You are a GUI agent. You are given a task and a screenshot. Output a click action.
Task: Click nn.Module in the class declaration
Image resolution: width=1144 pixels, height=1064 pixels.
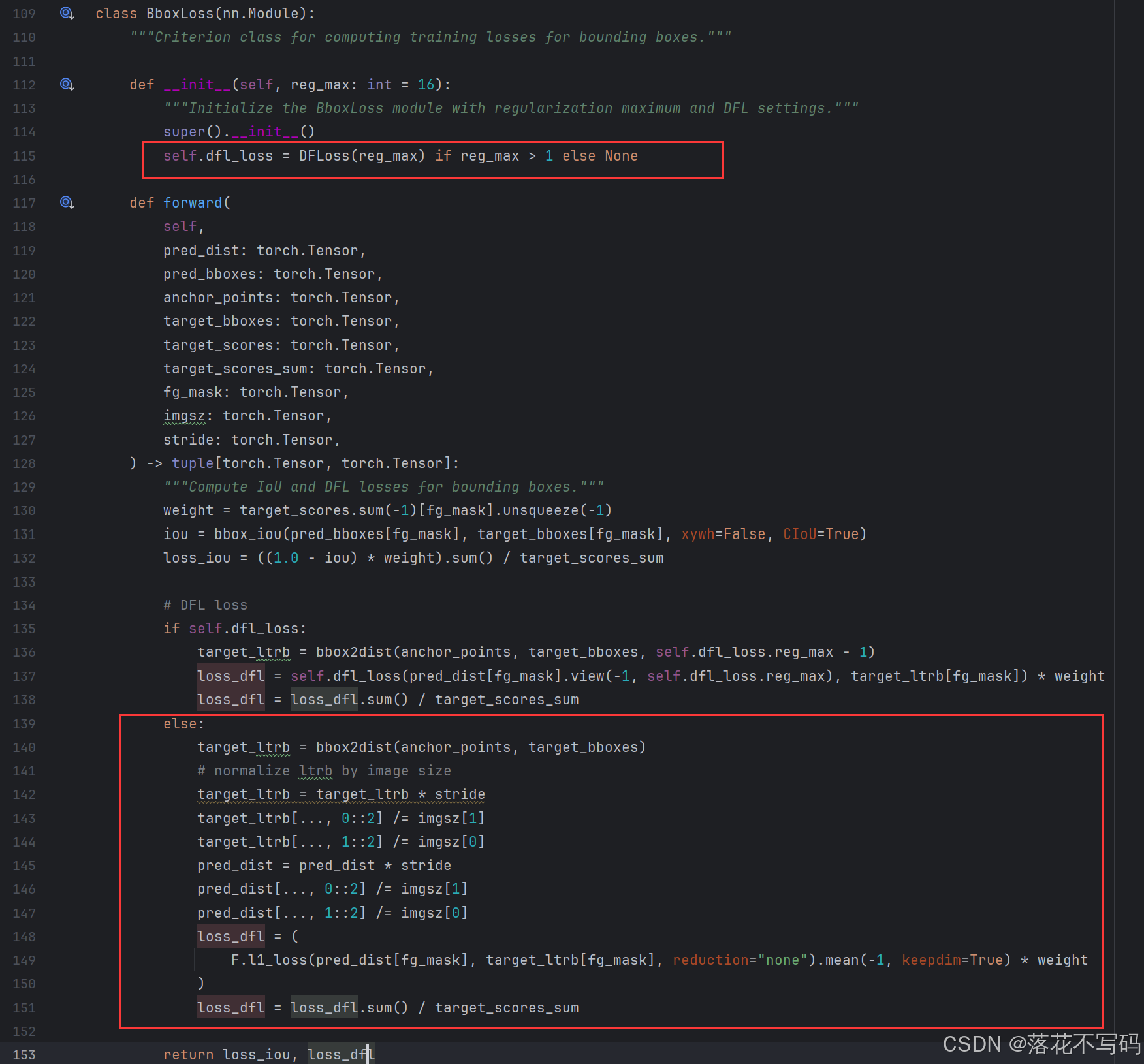click(x=261, y=14)
